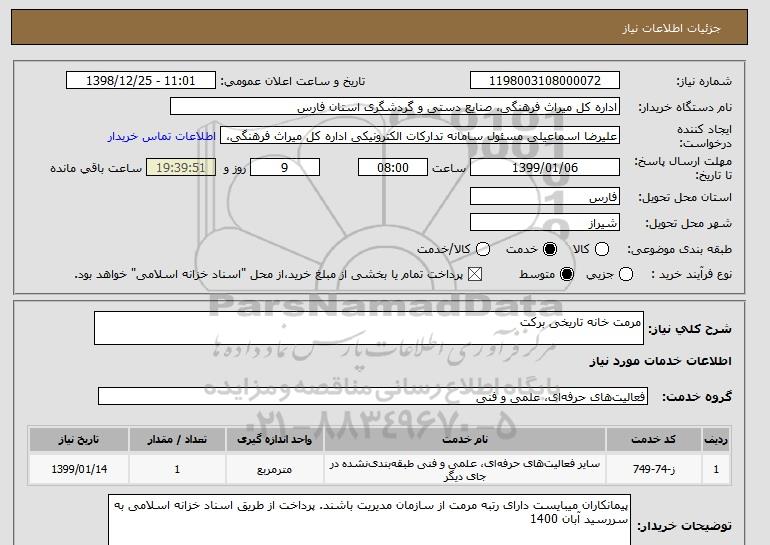Click the deadline hour field 08:00

[392, 167]
